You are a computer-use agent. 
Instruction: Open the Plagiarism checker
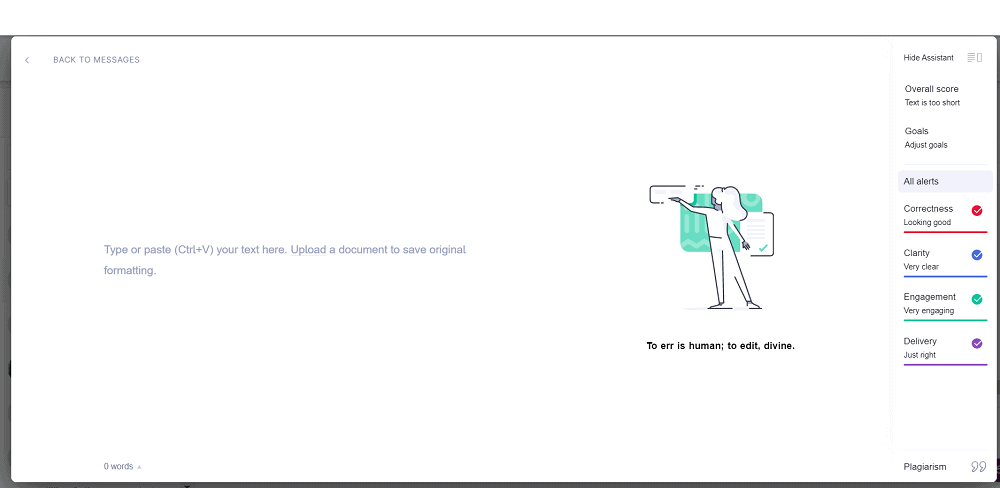click(945, 467)
